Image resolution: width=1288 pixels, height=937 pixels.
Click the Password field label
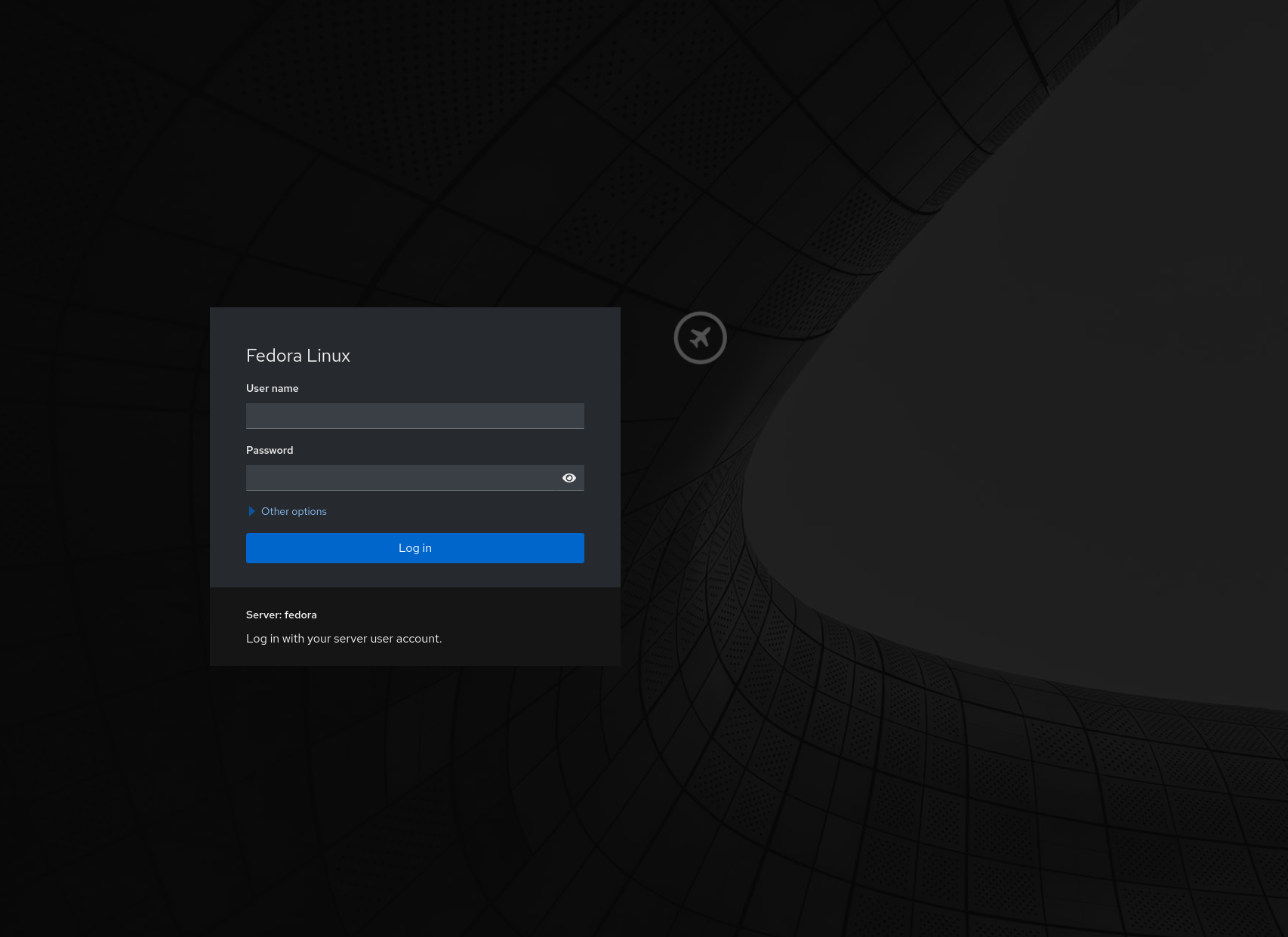click(x=270, y=450)
